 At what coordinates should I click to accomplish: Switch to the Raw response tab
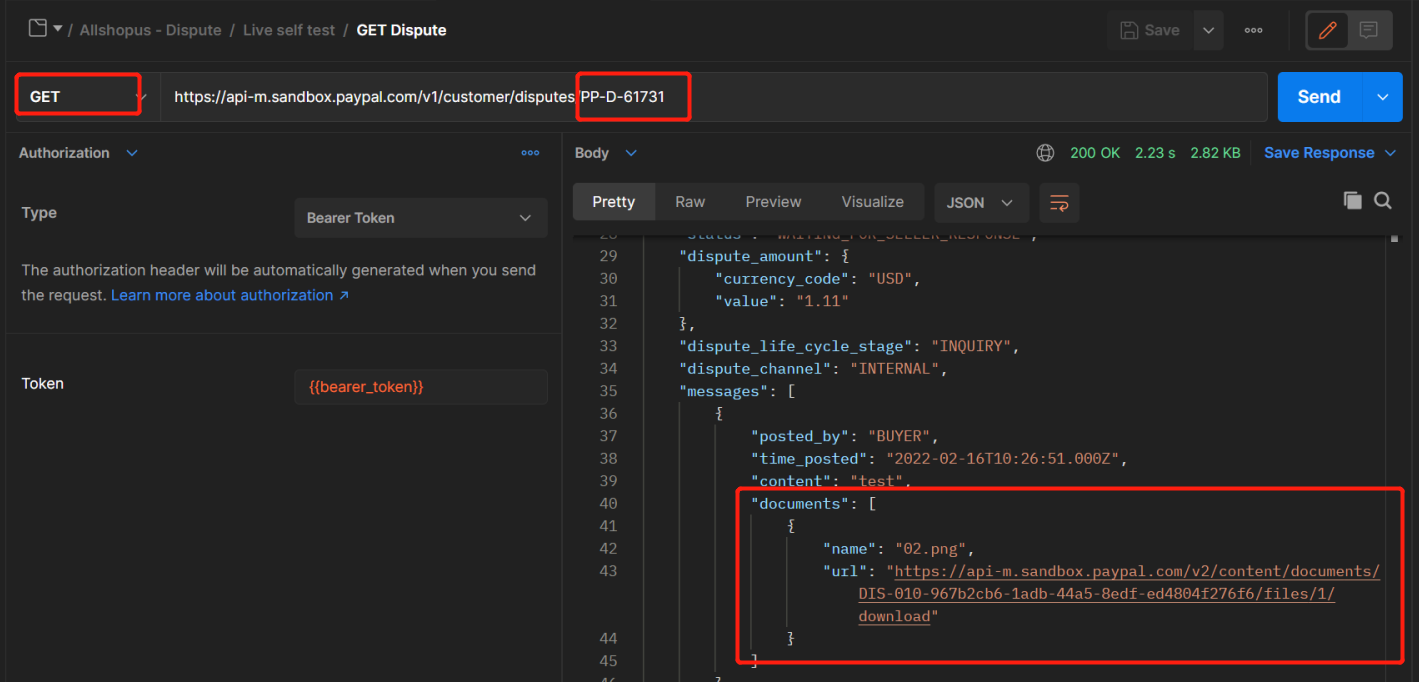pos(690,202)
